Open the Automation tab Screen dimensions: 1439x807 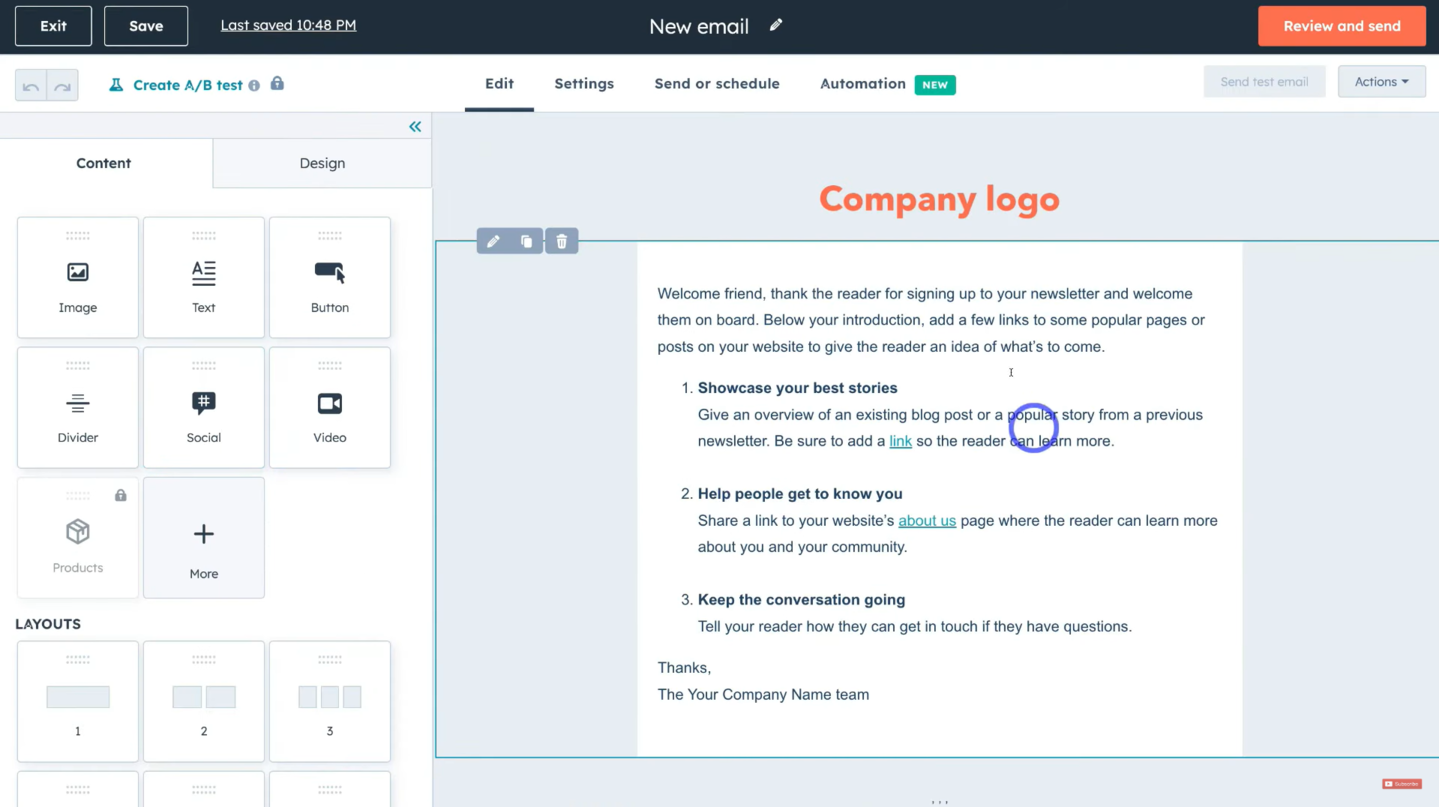coord(863,84)
